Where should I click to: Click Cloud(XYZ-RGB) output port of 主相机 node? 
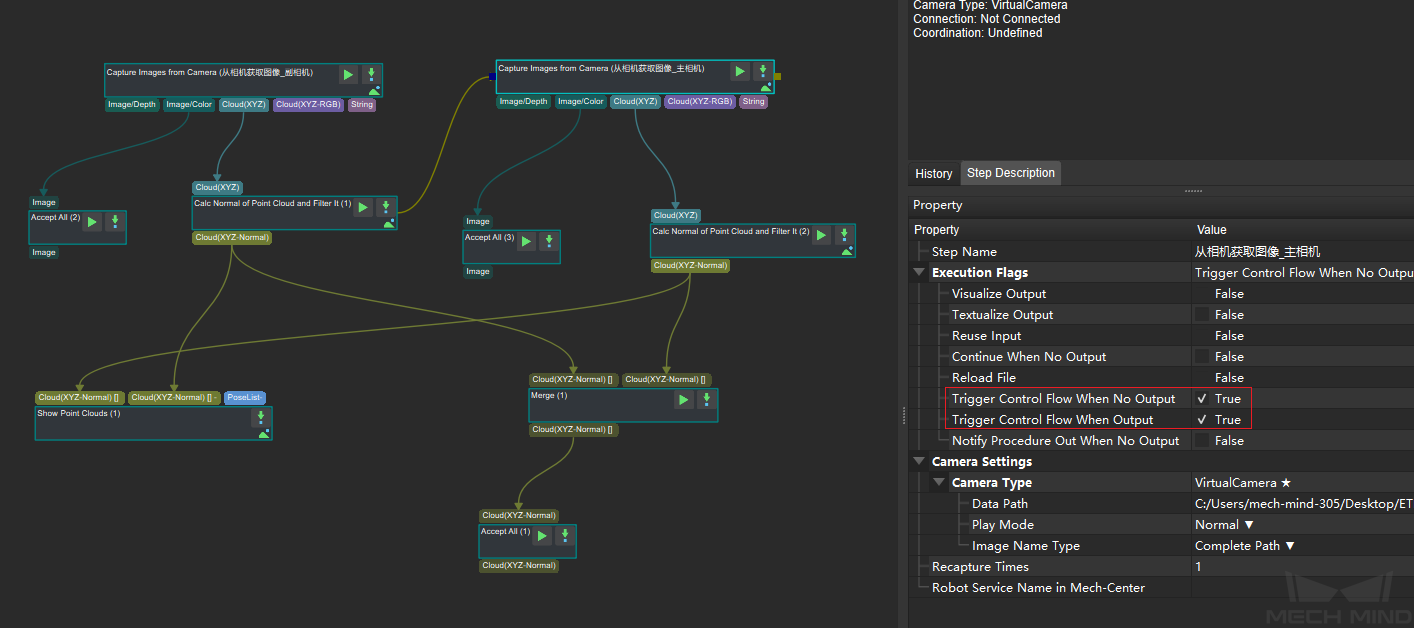point(700,101)
